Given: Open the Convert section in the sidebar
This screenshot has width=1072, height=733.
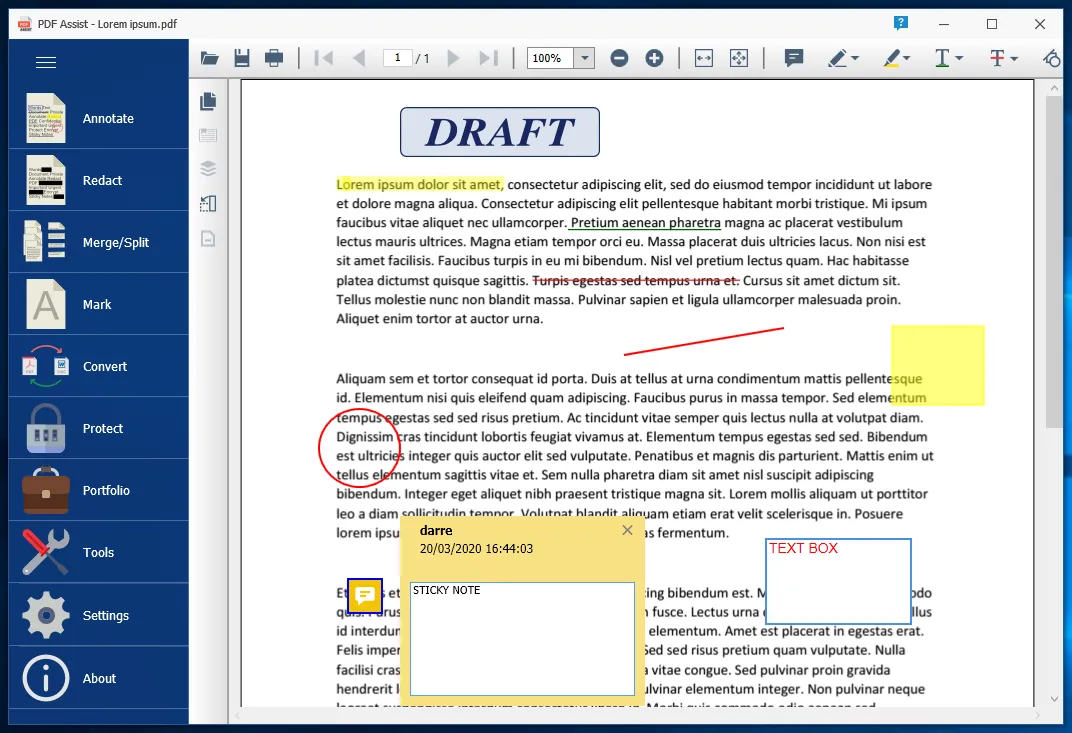Looking at the screenshot, I should [98, 367].
